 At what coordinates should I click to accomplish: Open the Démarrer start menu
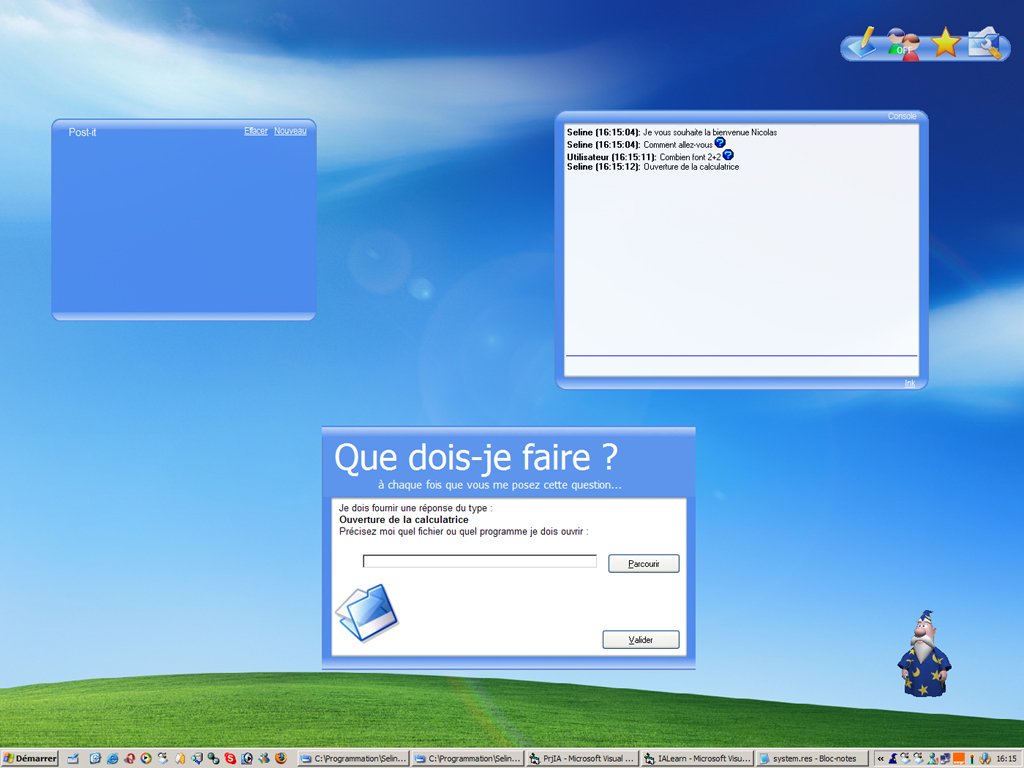coord(30,758)
